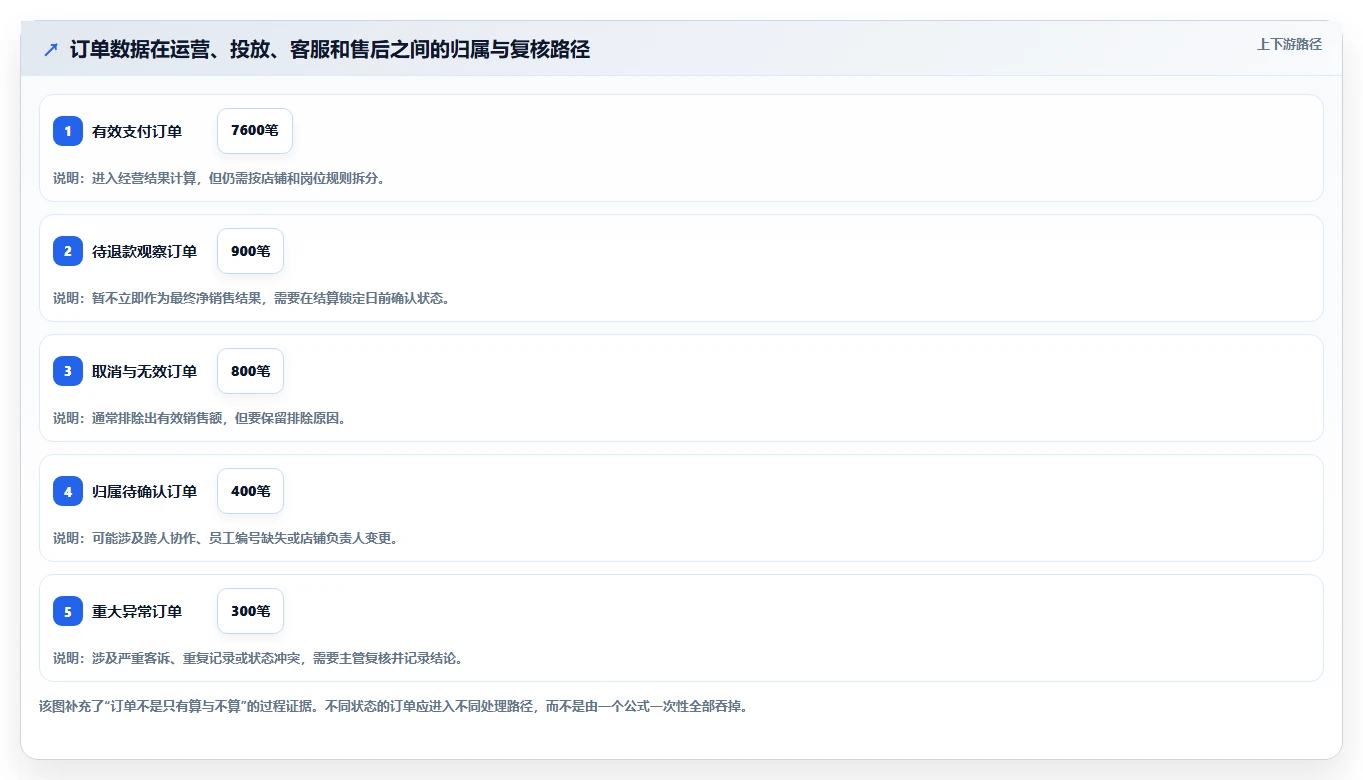Click the note starting 说明：通常排除出有效销售额
Viewport: 1363px width, 780px height.
point(200,418)
